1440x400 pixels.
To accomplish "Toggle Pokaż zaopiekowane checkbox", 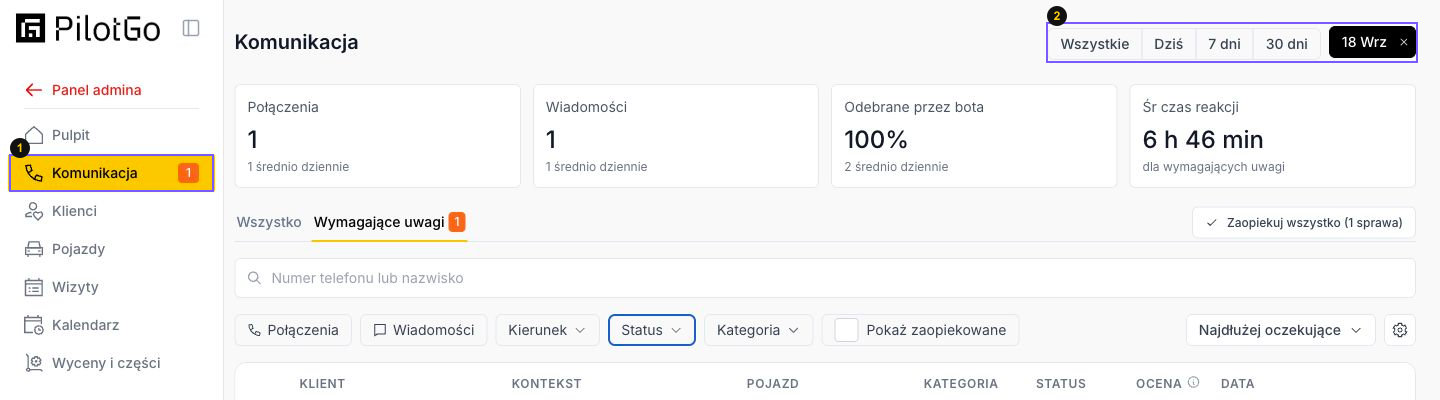I will [847, 330].
